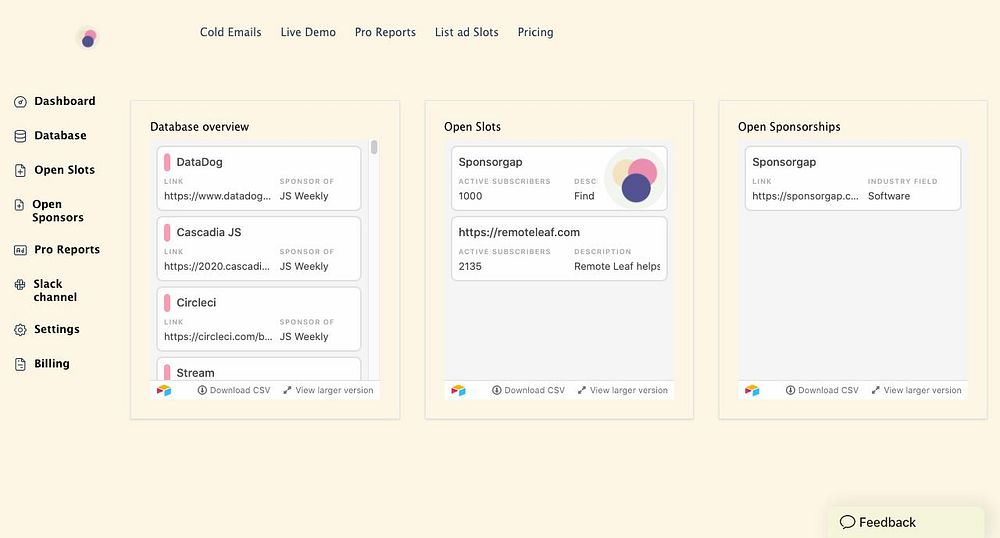Open Live Demo in top navigation
The width and height of the screenshot is (1000, 538).
pos(308,32)
